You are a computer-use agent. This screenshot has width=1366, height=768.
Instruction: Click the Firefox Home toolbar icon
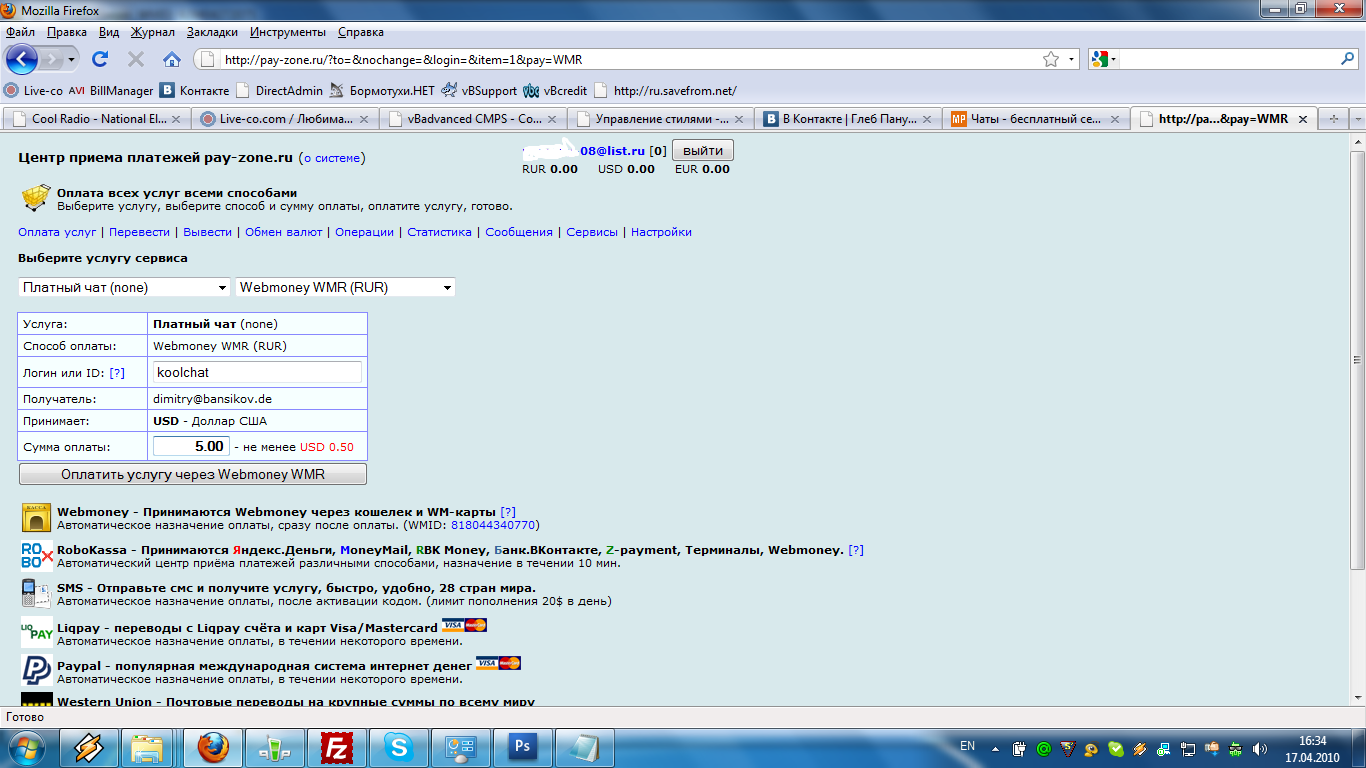click(x=172, y=59)
